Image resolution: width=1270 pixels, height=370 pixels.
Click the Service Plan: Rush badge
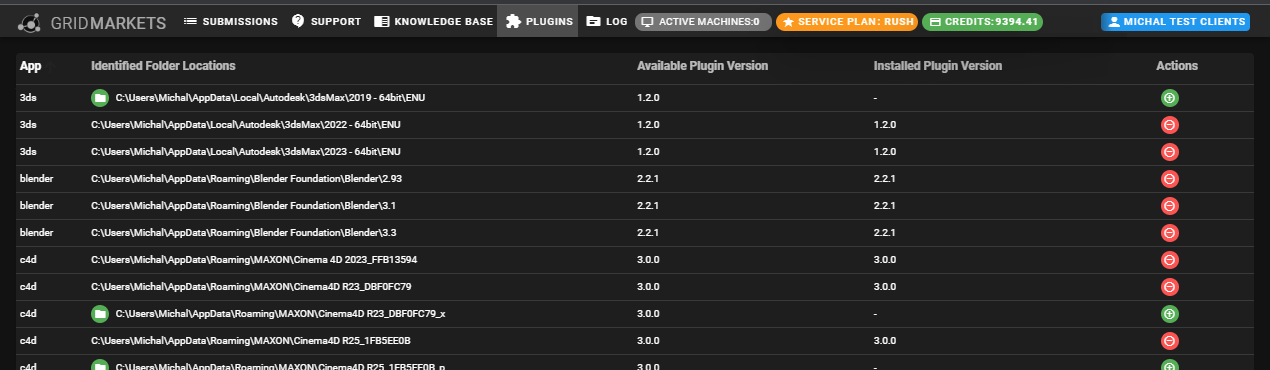[x=847, y=21]
